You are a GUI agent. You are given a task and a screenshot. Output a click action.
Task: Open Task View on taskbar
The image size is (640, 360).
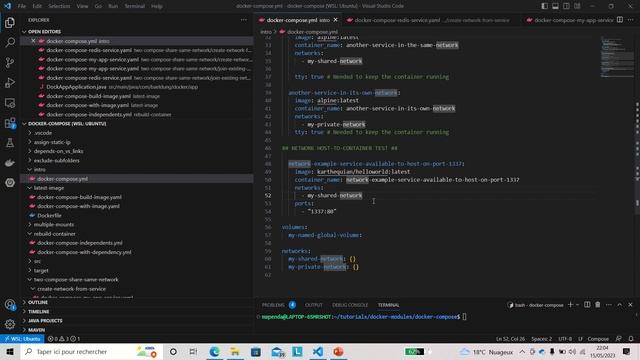pos(193,351)
